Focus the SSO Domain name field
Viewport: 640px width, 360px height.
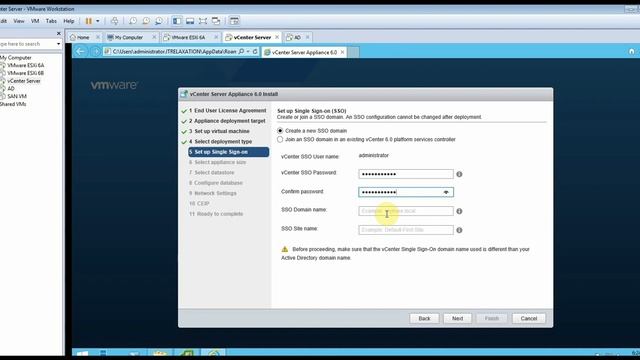pos(406,211)
